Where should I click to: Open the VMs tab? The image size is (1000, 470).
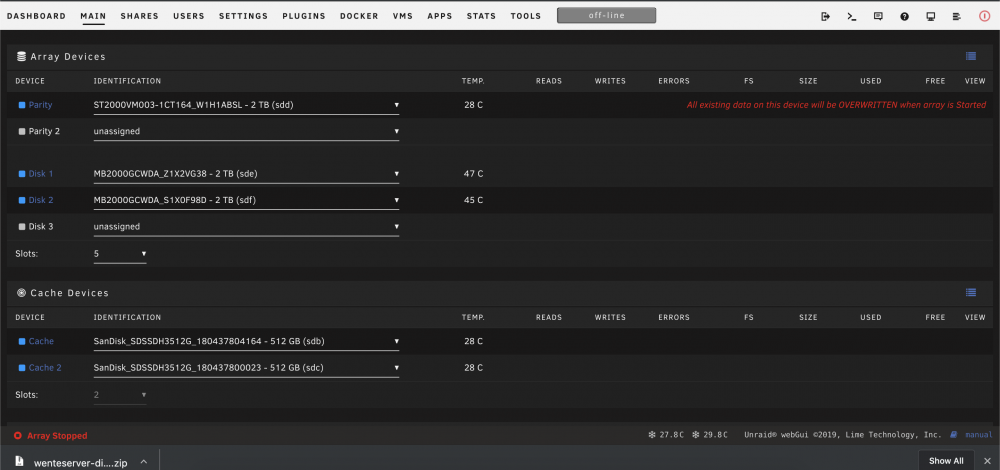coord(403,16)
